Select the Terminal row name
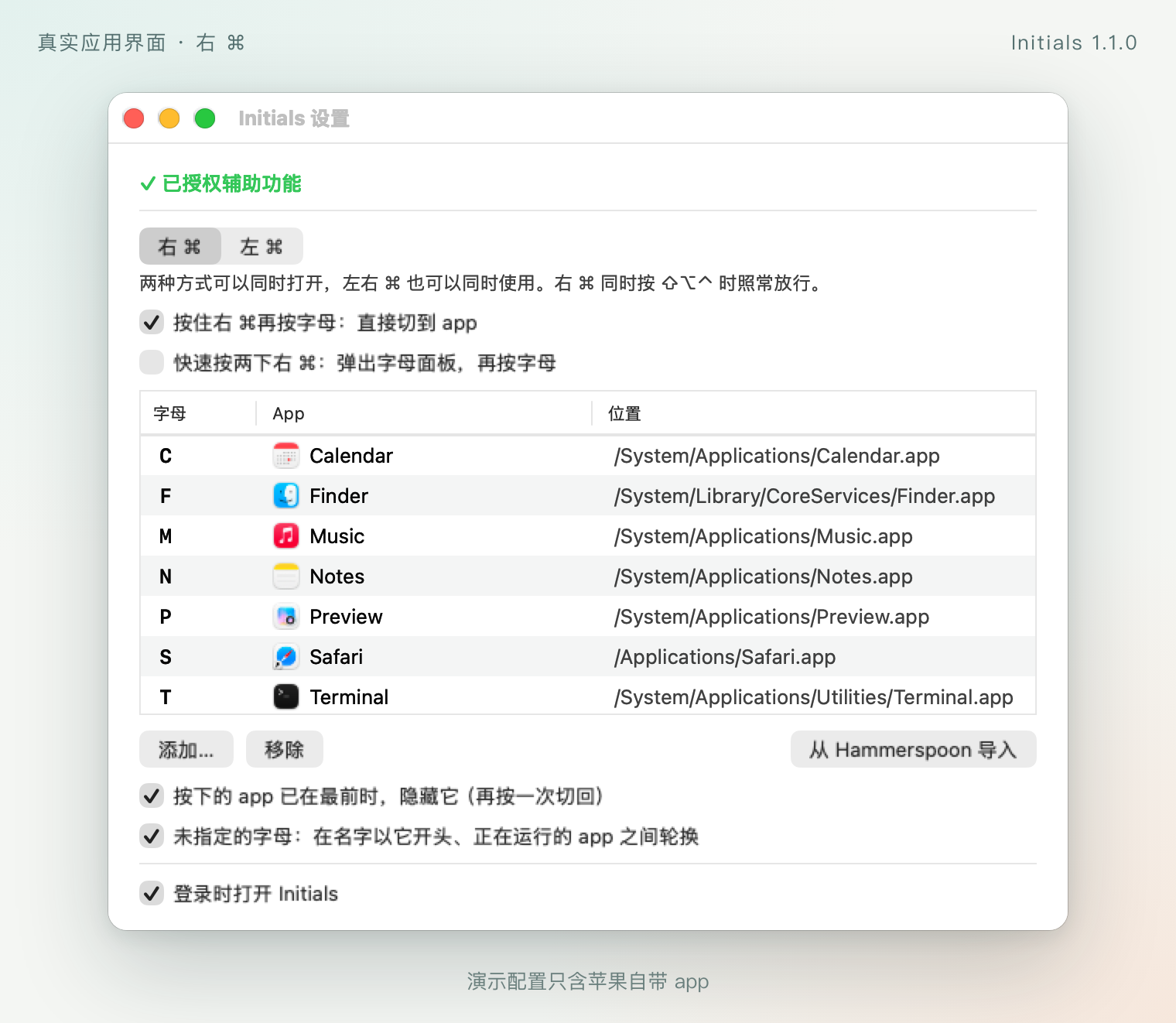The height and width of the screenshot is (1023, 1176). pos(349,697)
